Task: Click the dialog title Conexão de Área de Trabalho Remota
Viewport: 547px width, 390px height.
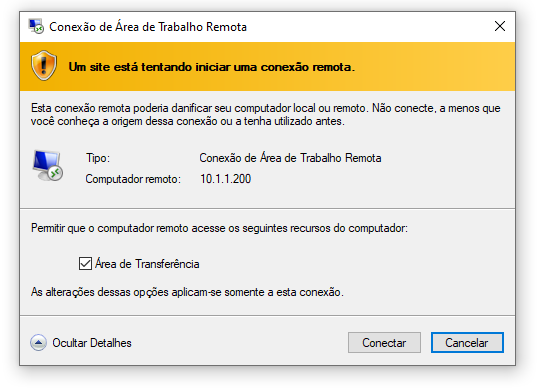Action: tap(148, 27)
